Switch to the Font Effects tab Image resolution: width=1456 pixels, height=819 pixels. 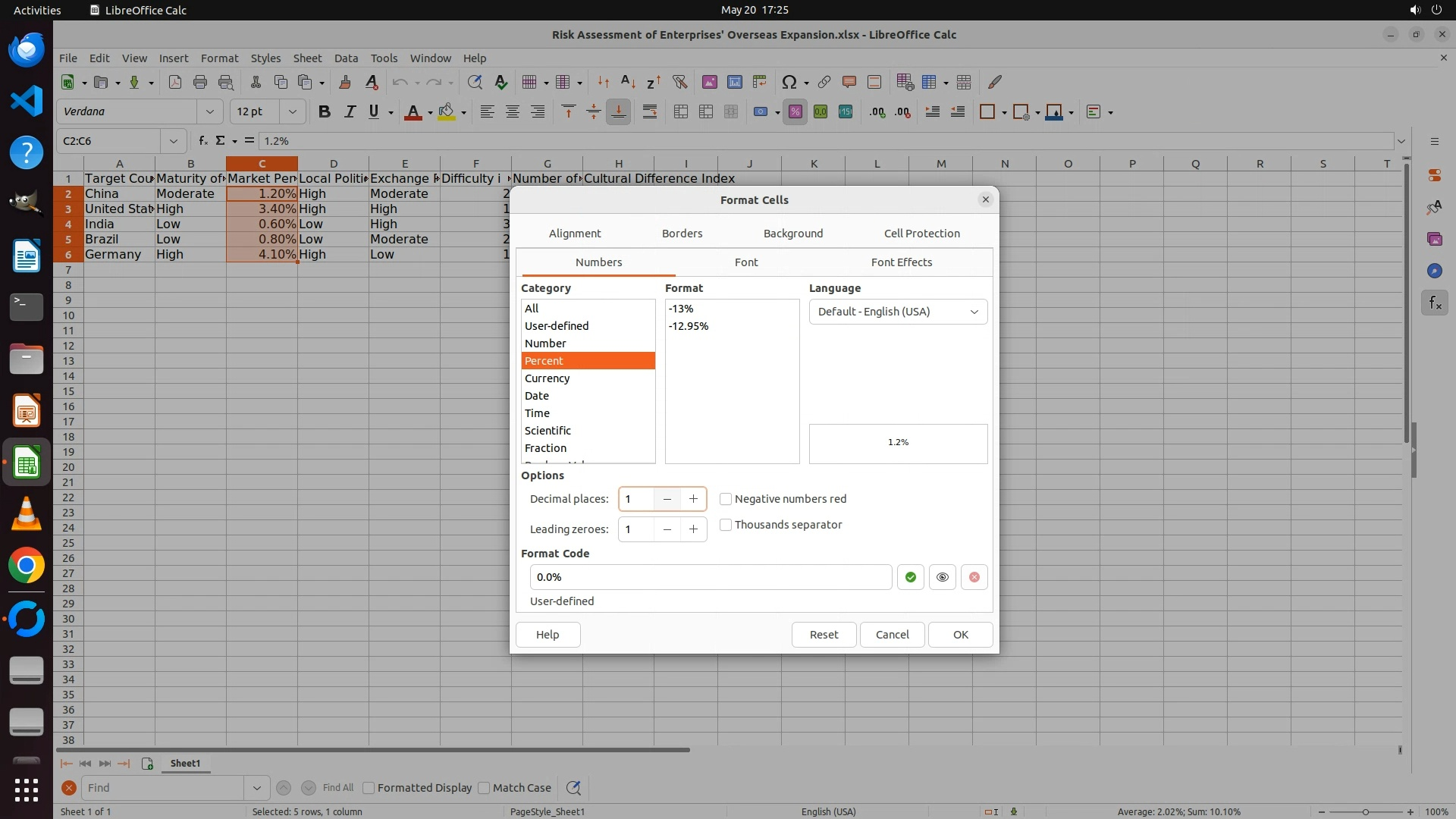(x=901, y=262)
